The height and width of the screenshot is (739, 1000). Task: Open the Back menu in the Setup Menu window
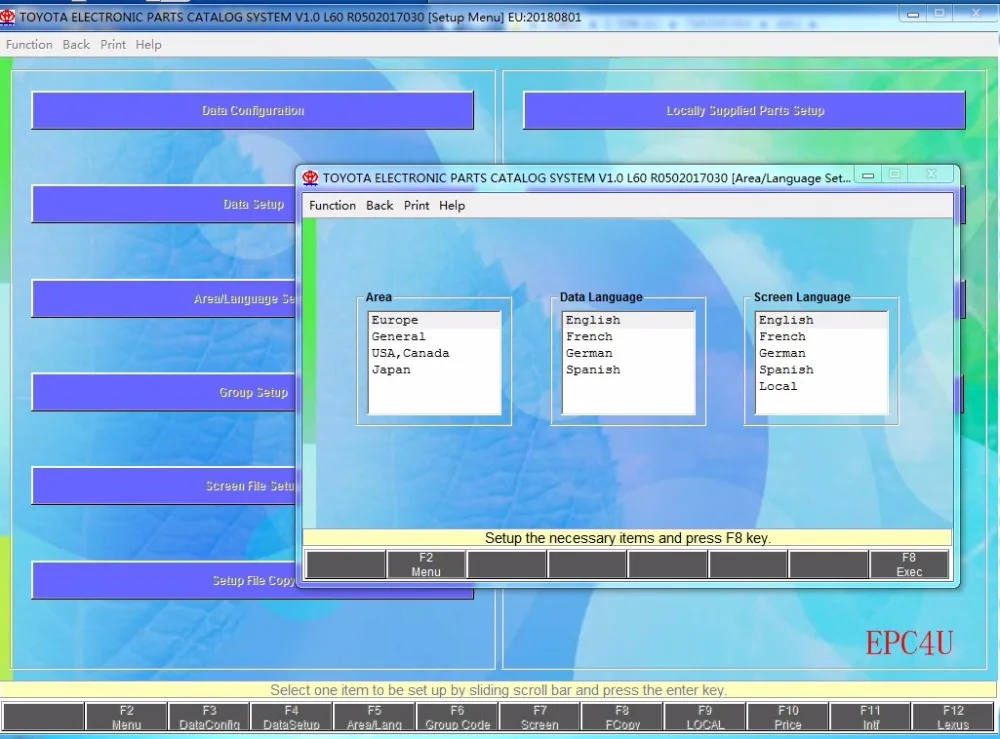click(76, 45)
